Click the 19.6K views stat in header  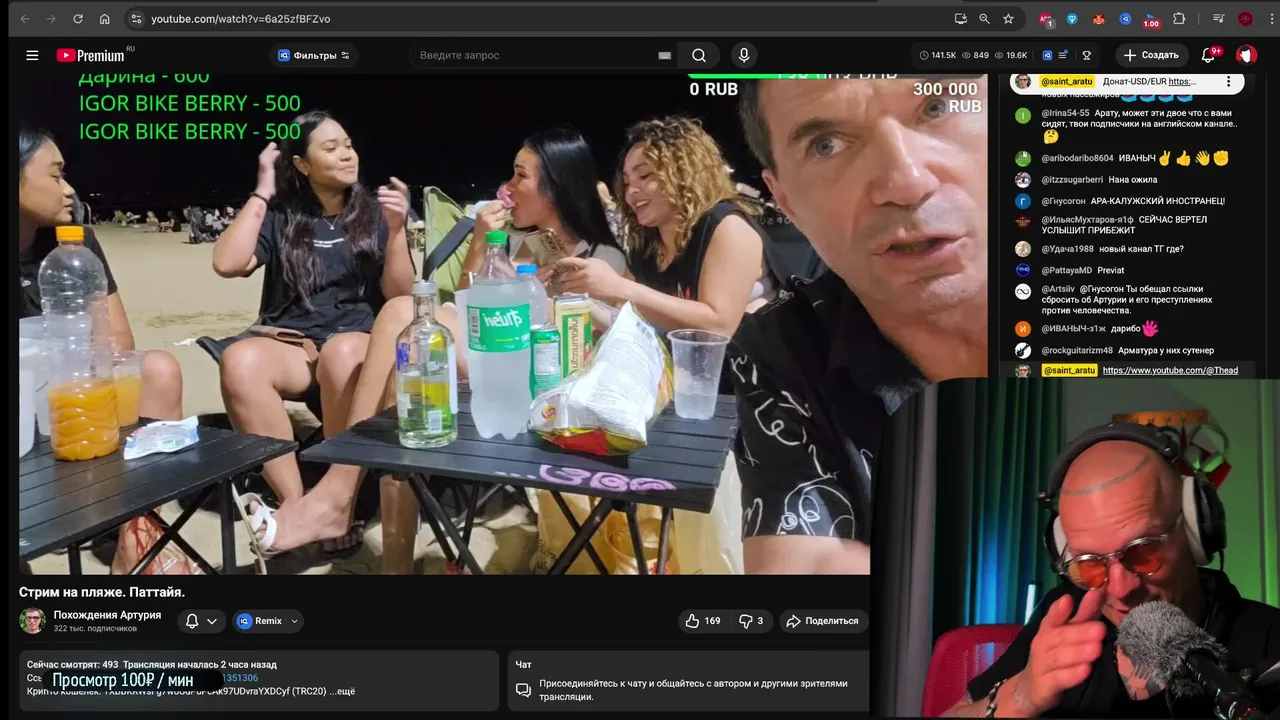[x=1010, y=55]
